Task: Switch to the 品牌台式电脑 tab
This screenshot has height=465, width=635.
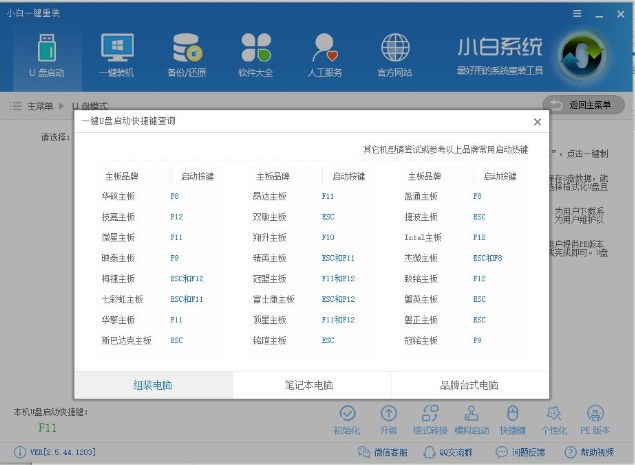Action: 469,385
